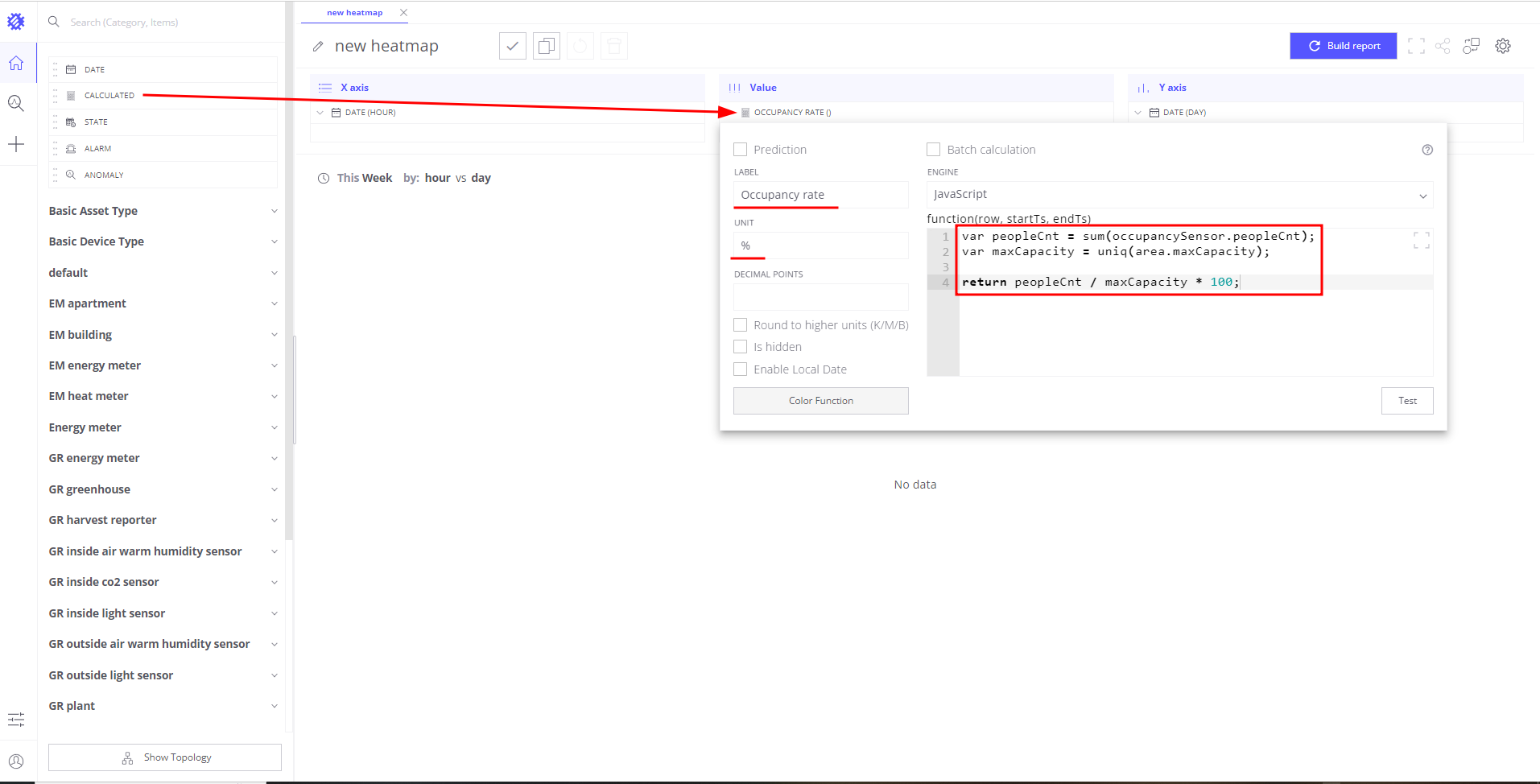The width and height of the screenshot is (1540, 784).
Task: Expand the Basic Asset Type category
Action: 163,211
